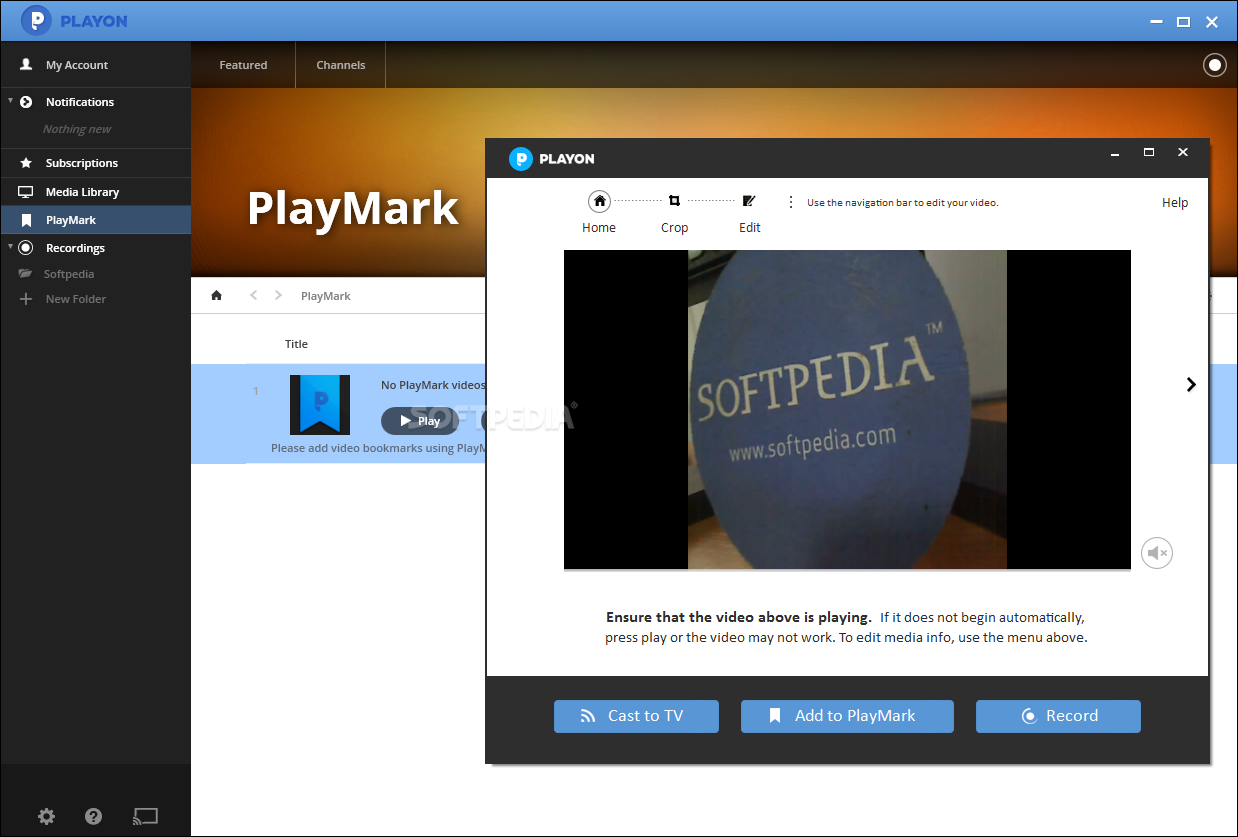Image resolution: width=1238 pixels, height=837 pixels.
Task: Play the PlayMark list entry
Action: click(x=419, y=421)
